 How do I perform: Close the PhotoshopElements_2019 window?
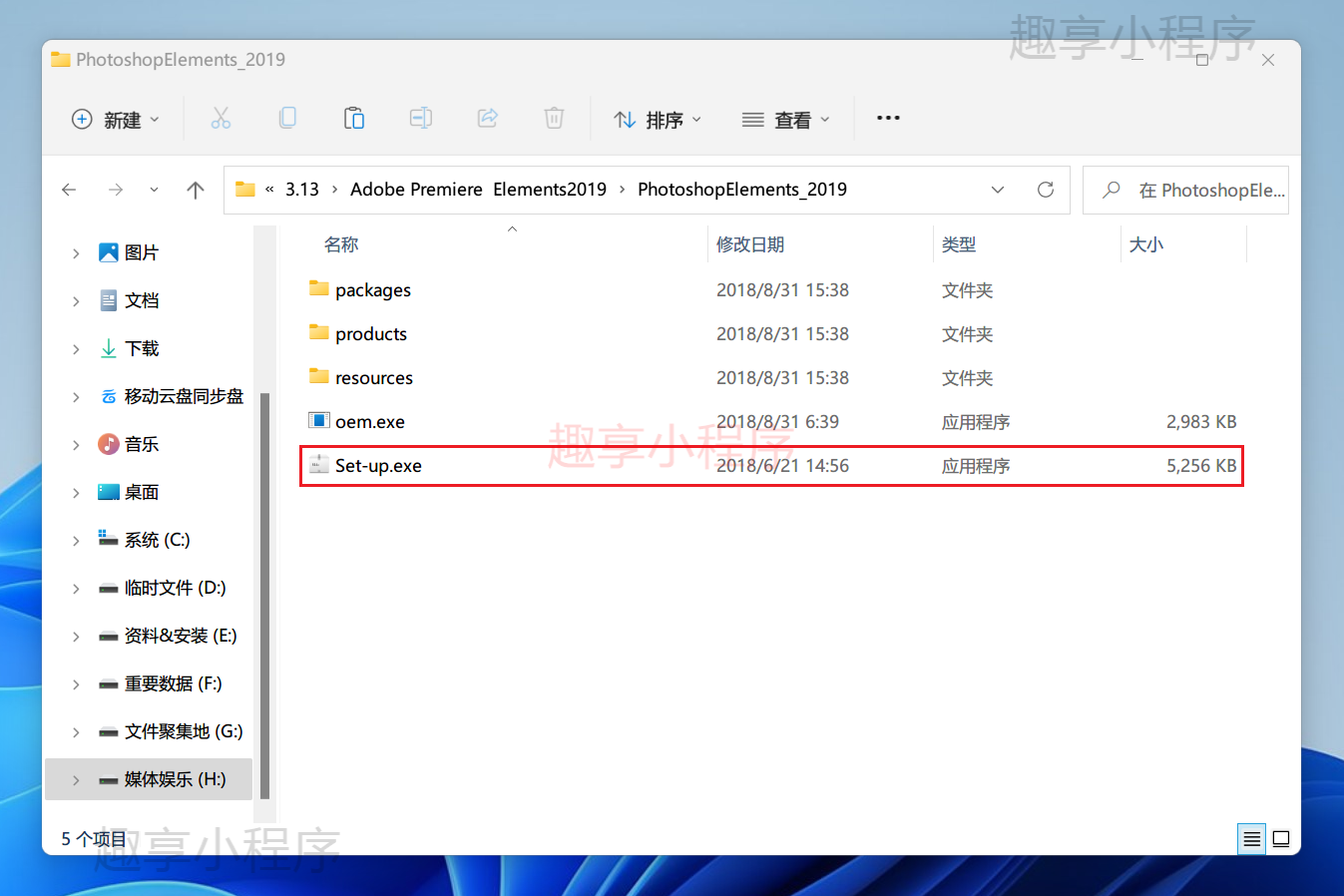[x=1268, y=60]
